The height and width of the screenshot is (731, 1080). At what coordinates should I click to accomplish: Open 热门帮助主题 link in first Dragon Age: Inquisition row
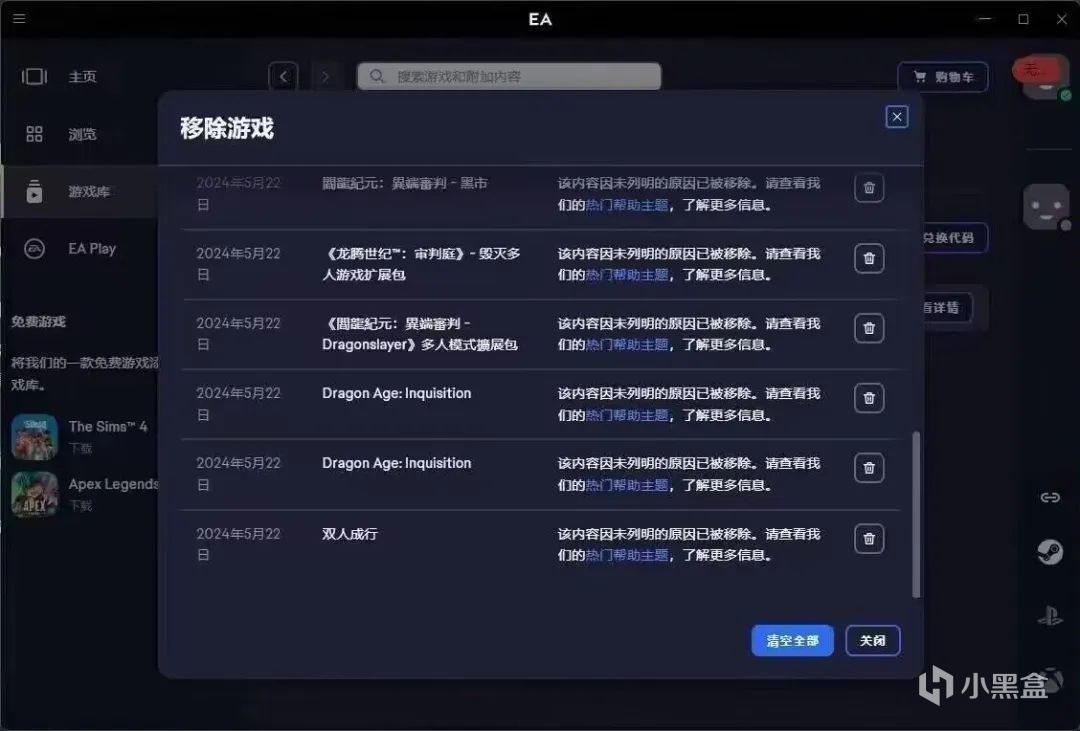[x=627, y=415]
